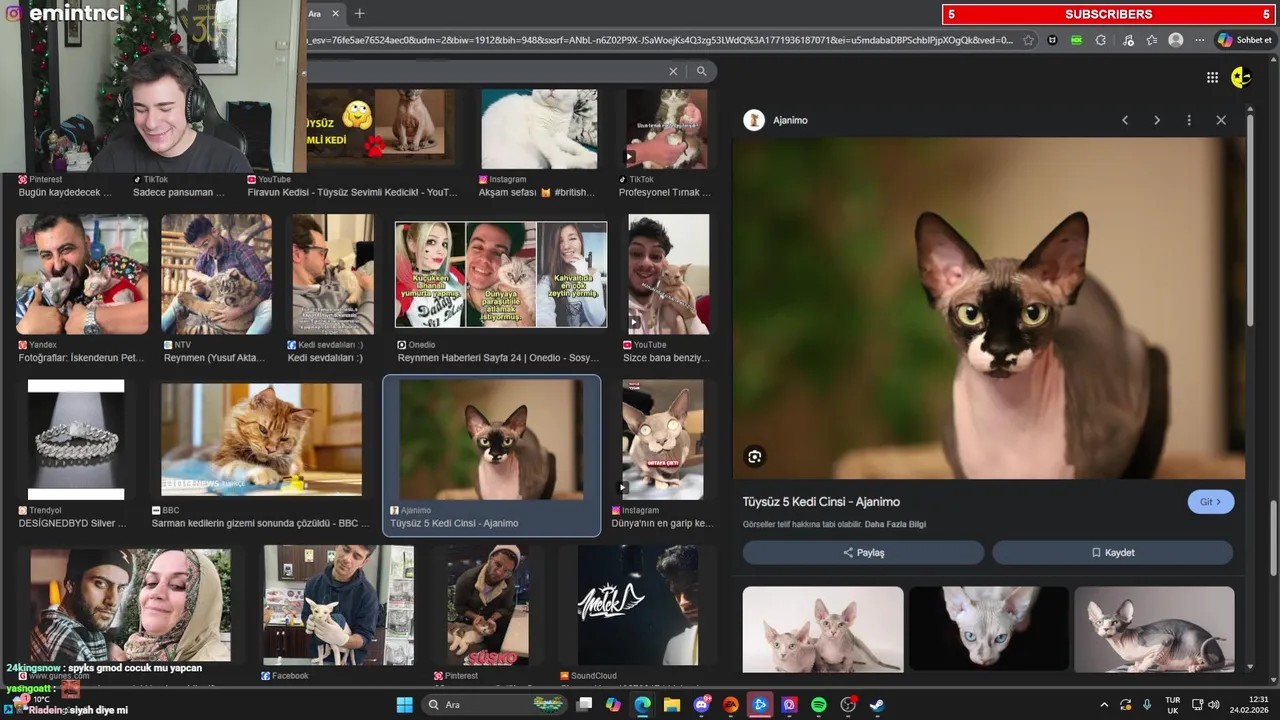Open the EA app from taskbar
Viewport: 1280px width, 720px height.
(731, 705)
